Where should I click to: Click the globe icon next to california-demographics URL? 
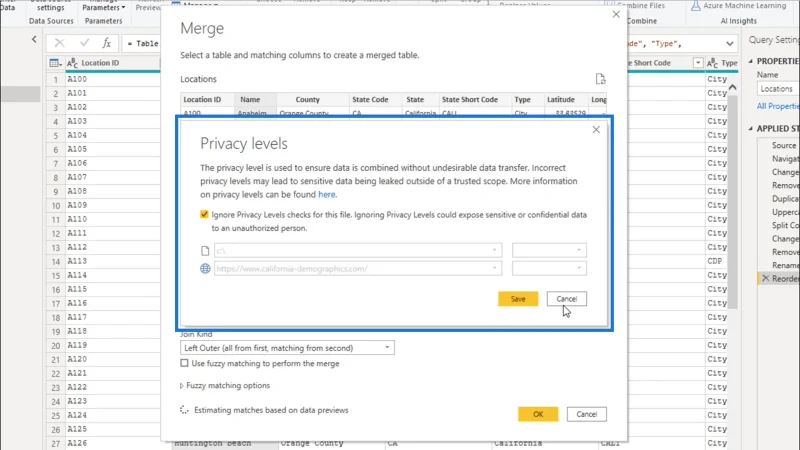[205, 268]
